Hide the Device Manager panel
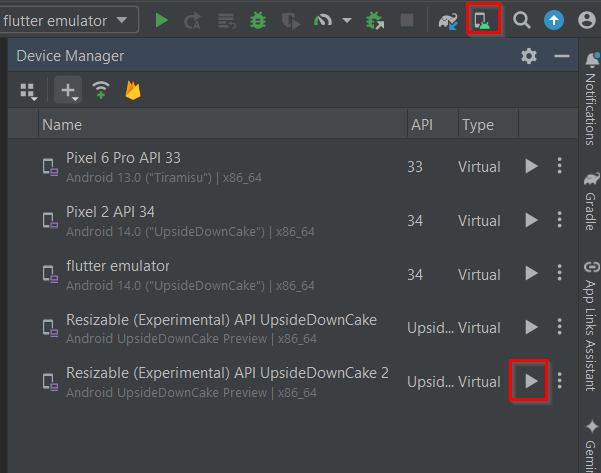This screenshot has height=473, width=601. 562,56
